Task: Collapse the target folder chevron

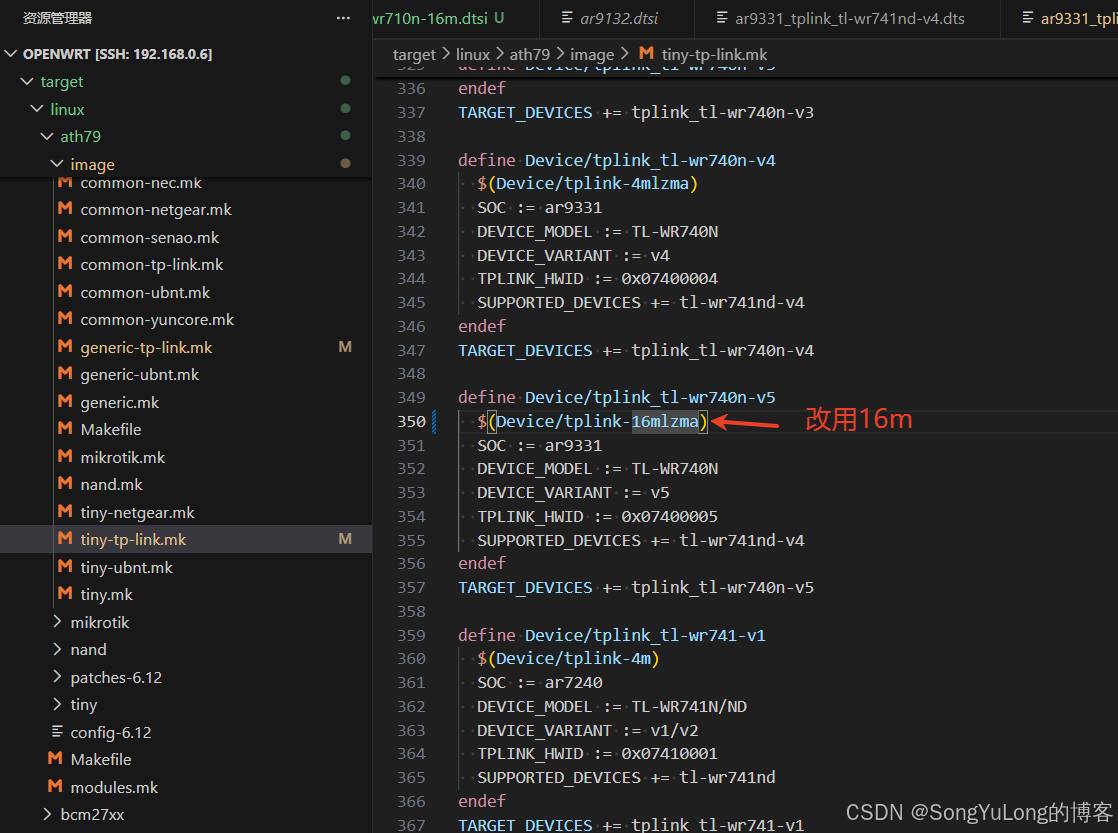Action: pos(27,82)
